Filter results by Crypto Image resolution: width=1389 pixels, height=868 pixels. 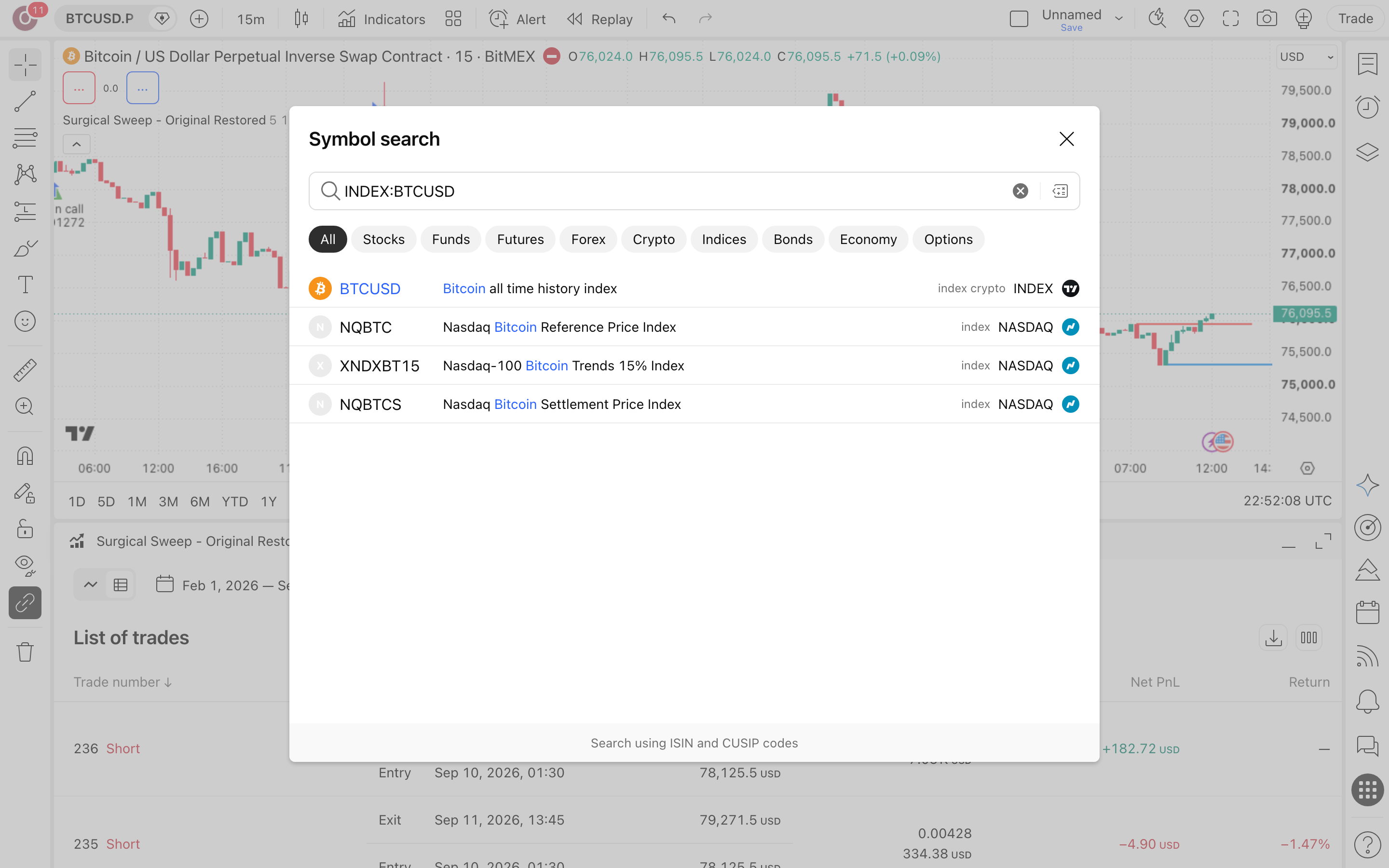pyautogui.click(x=653, y=239)
